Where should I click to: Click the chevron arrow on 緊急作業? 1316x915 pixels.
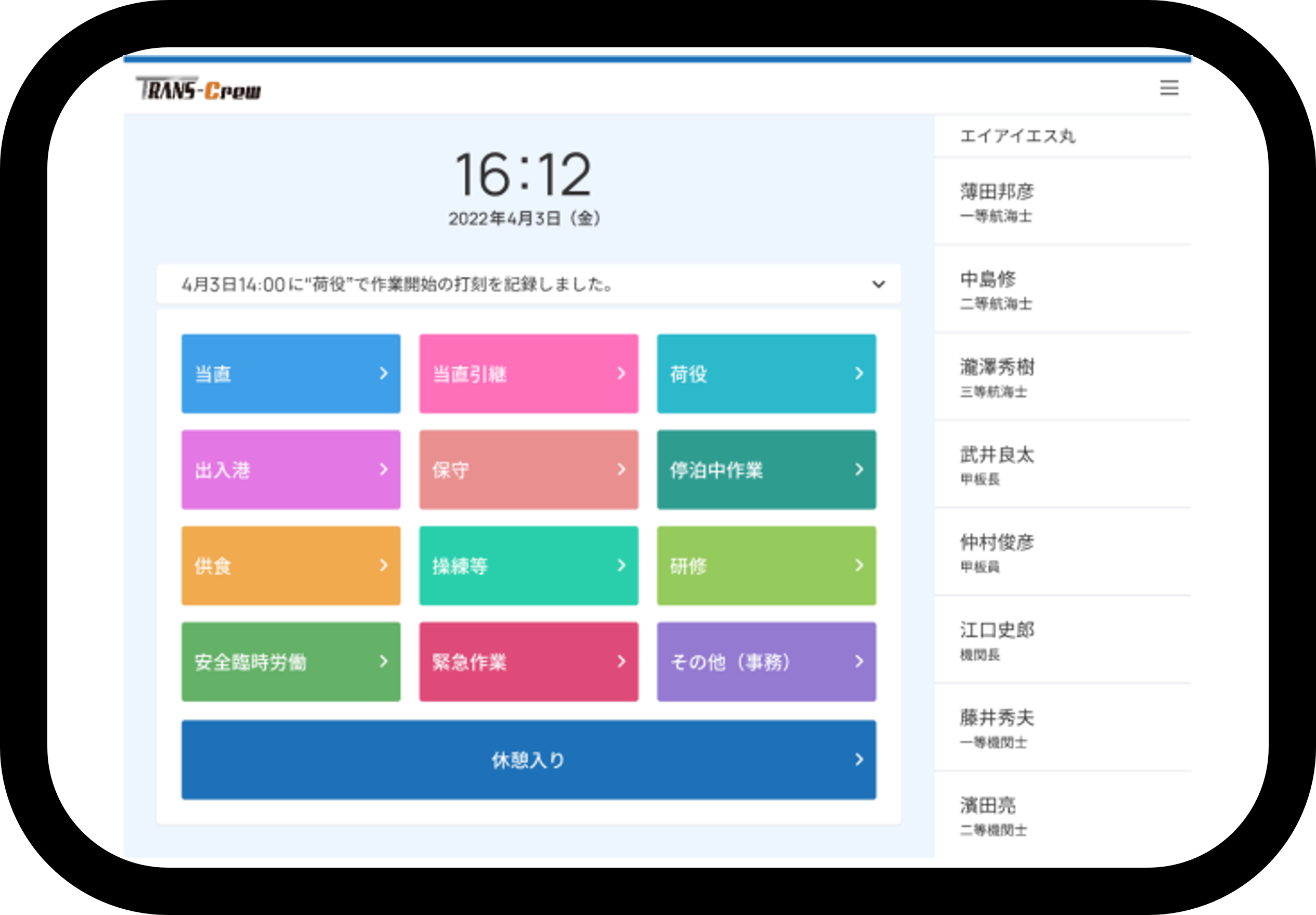click(x=622, y=662)
